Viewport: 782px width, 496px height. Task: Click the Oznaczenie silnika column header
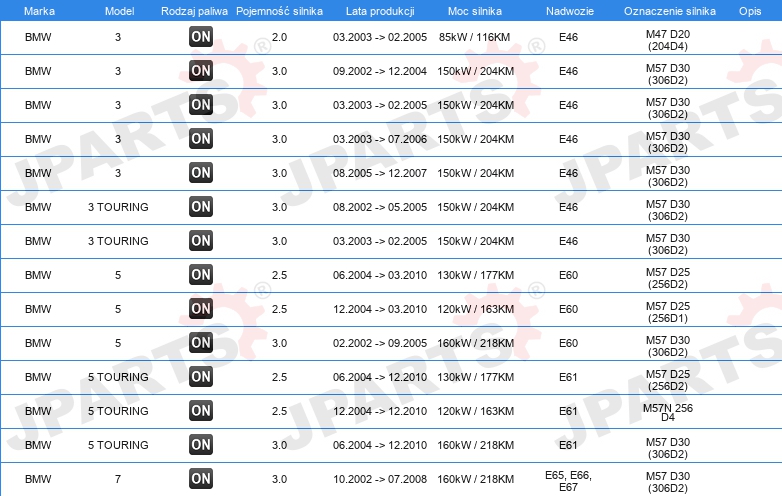(x=670, y=11)
